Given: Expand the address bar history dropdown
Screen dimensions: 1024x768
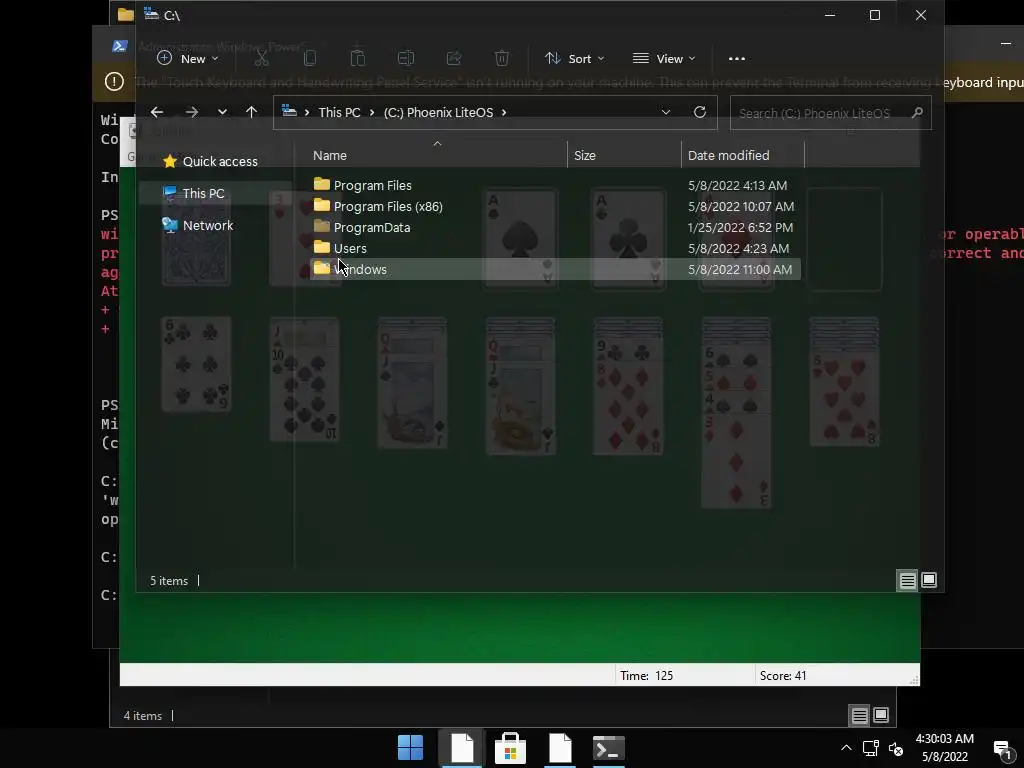Looking at the screenshot, I should tap(665, 112).
